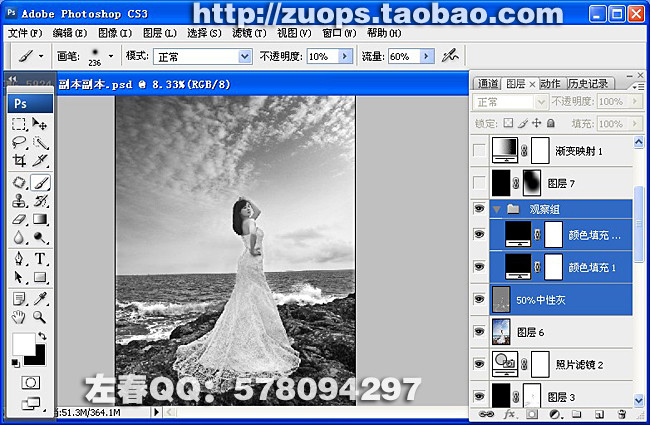
Task: Select the Eraser tool
Action: tap(19, 219)
